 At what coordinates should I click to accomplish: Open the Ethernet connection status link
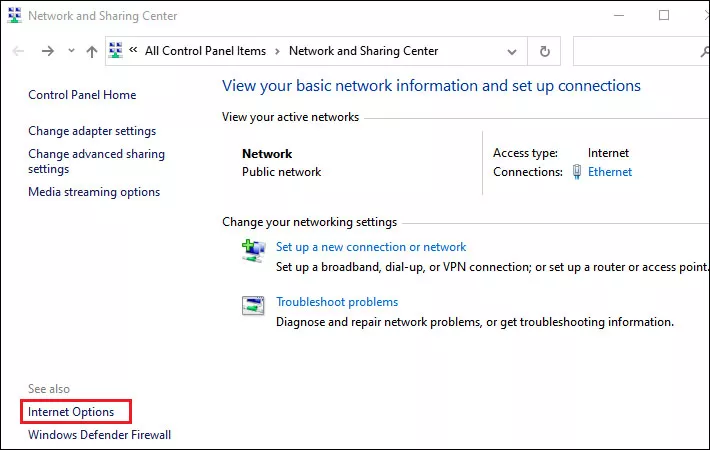tap(609, 172)
